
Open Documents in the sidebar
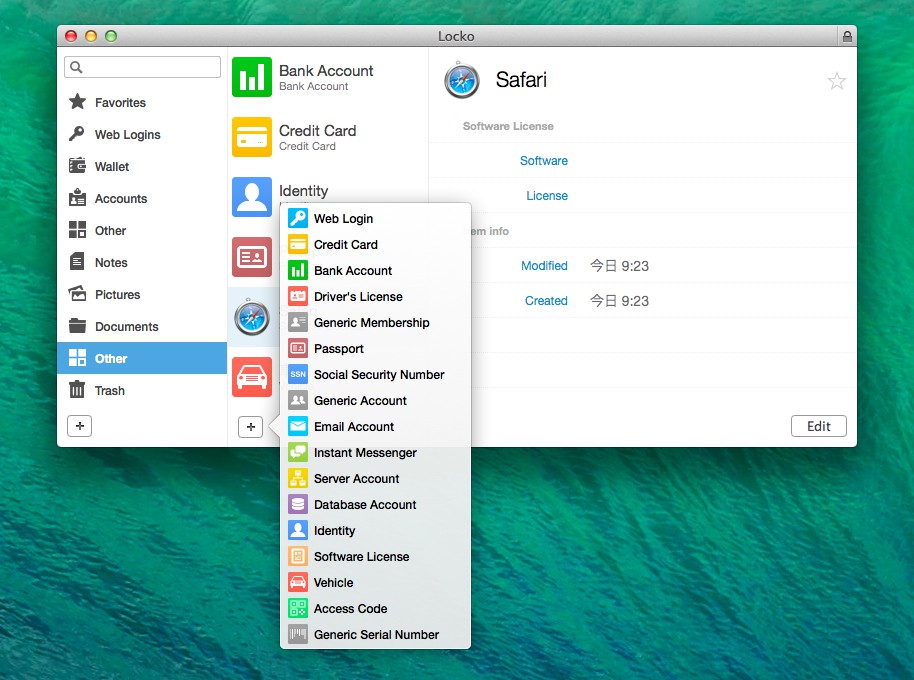click(x=142, y=326)
